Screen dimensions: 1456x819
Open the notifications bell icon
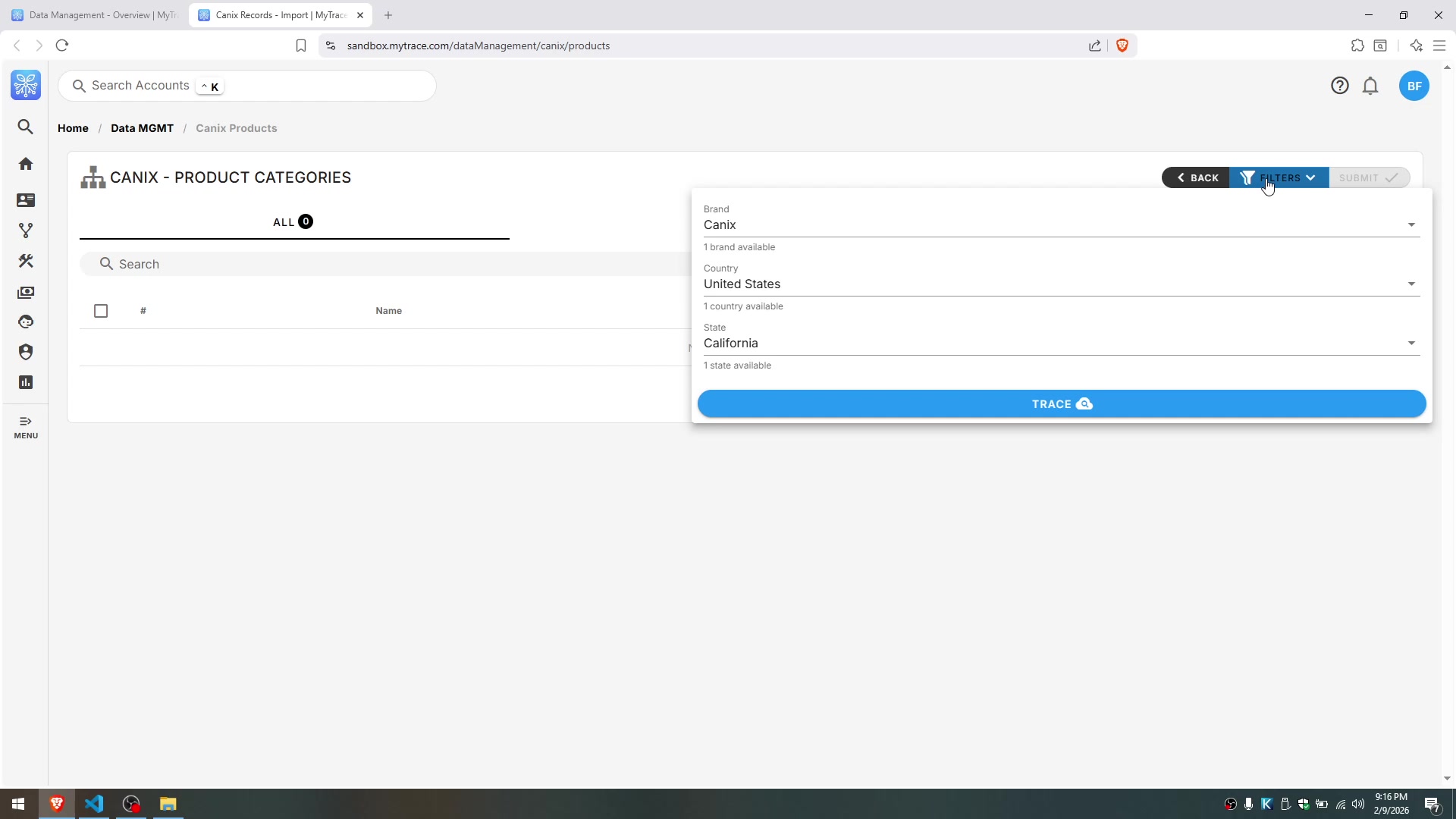[x=1370, y=86]
